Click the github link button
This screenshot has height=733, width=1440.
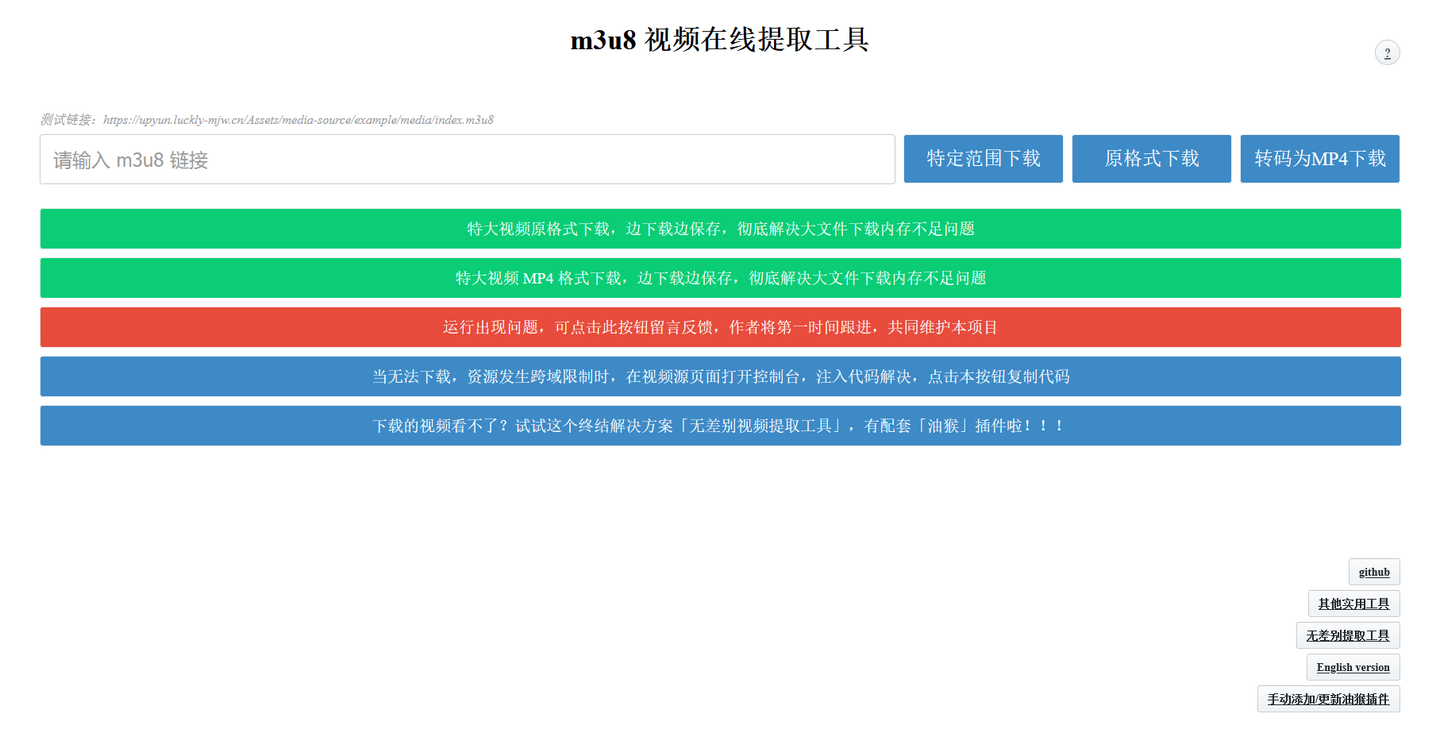click(1373, 571)
